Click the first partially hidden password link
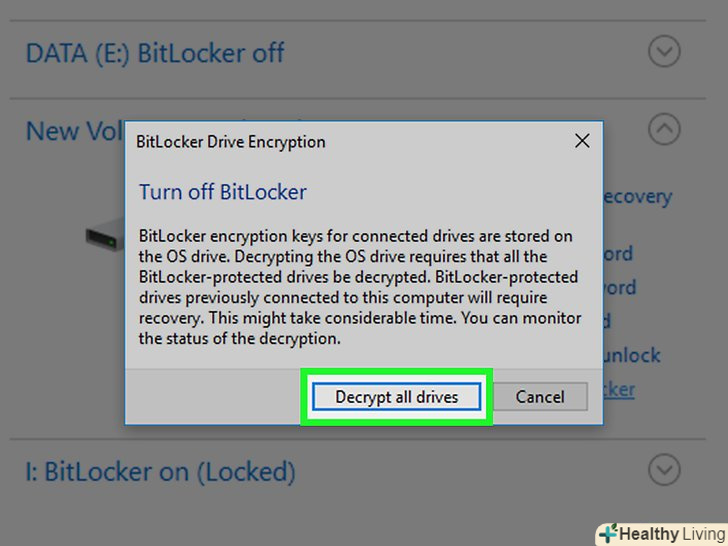The width and height of the screenshot is (728, 546). pyautogui.click(x=620, y=254)
